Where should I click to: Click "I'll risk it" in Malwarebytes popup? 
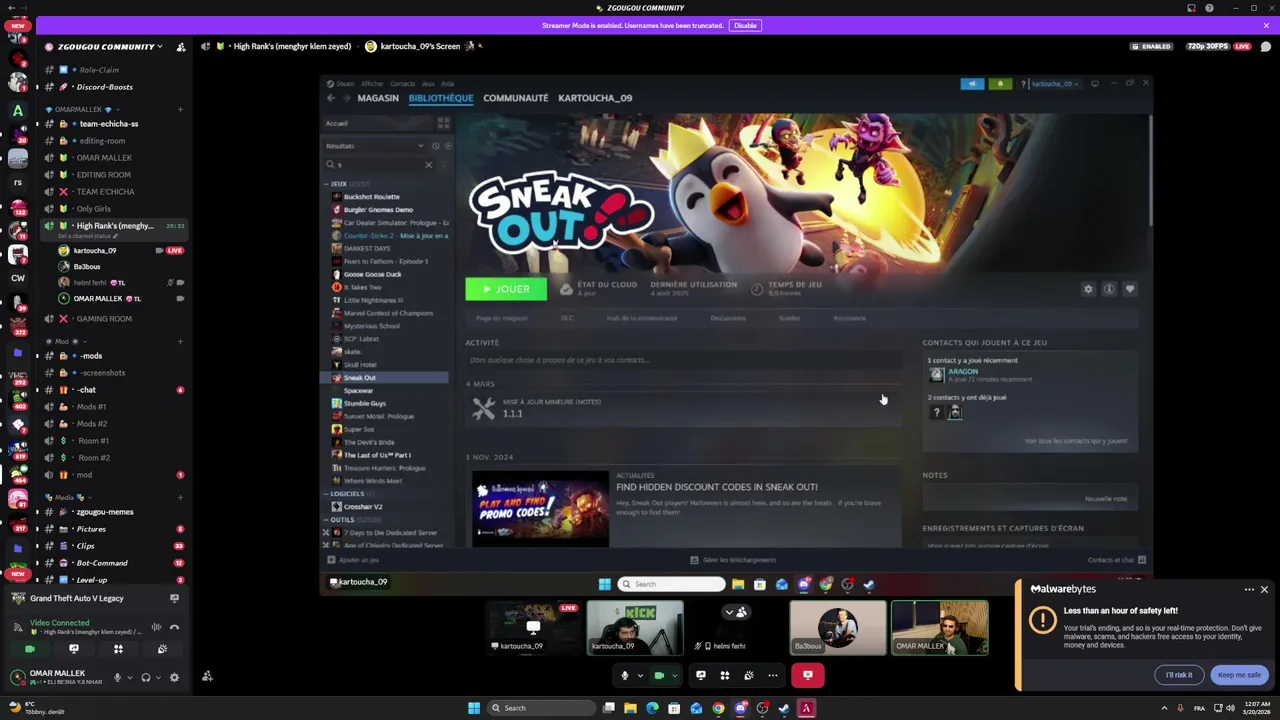click(1179, 675)
